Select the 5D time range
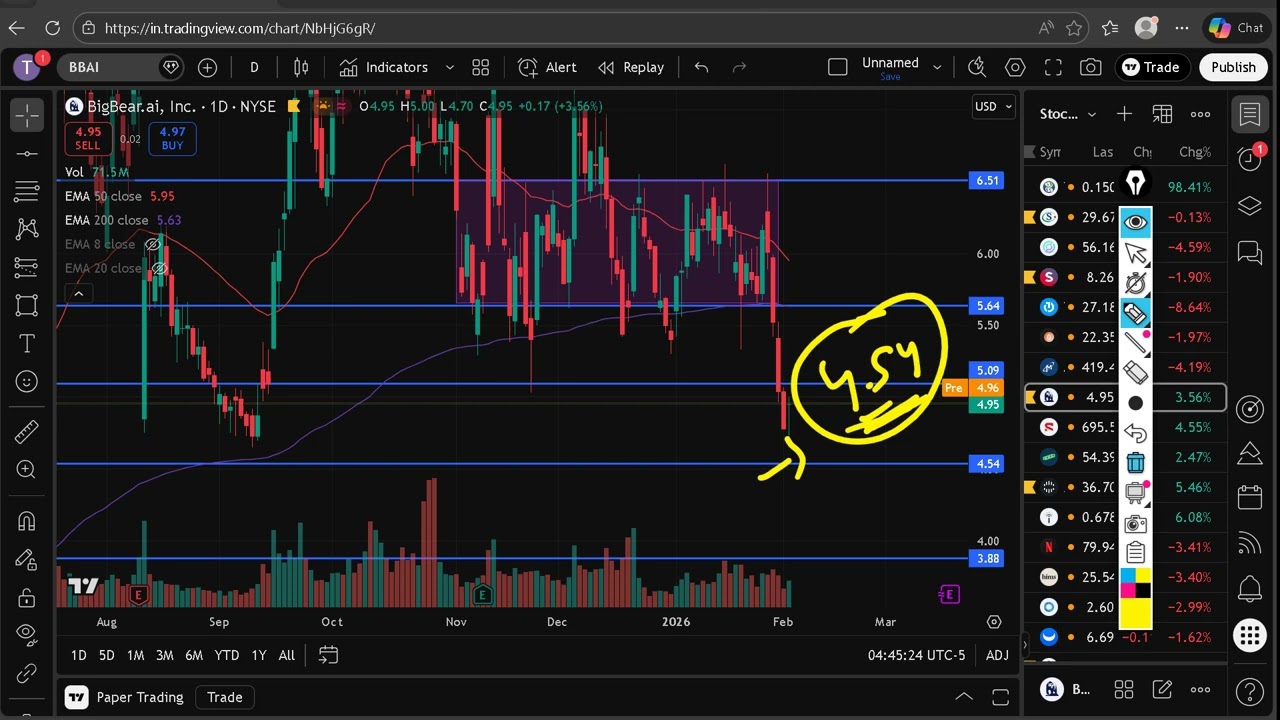 click(x=106, y=655)
